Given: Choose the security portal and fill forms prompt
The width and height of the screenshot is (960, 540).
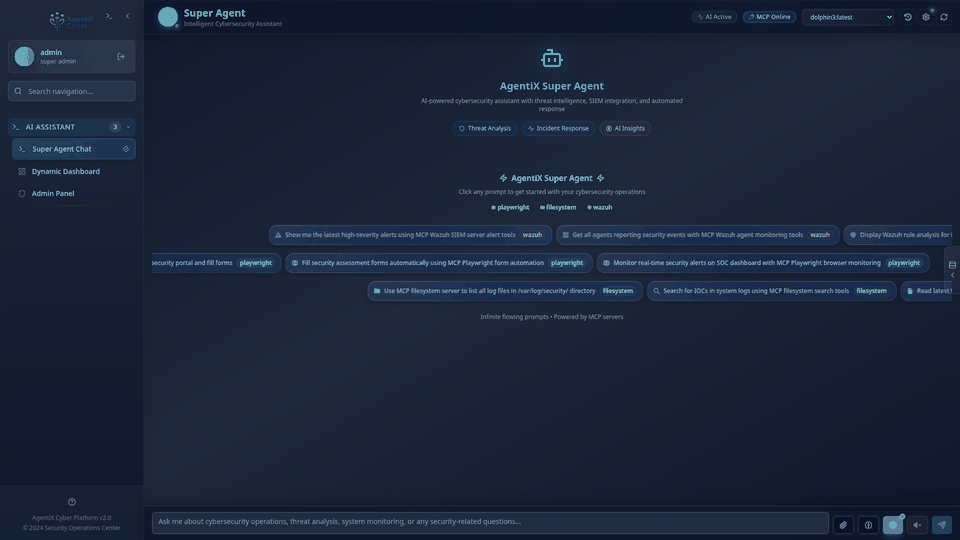Looking at the screenshot, I should 216,263.
